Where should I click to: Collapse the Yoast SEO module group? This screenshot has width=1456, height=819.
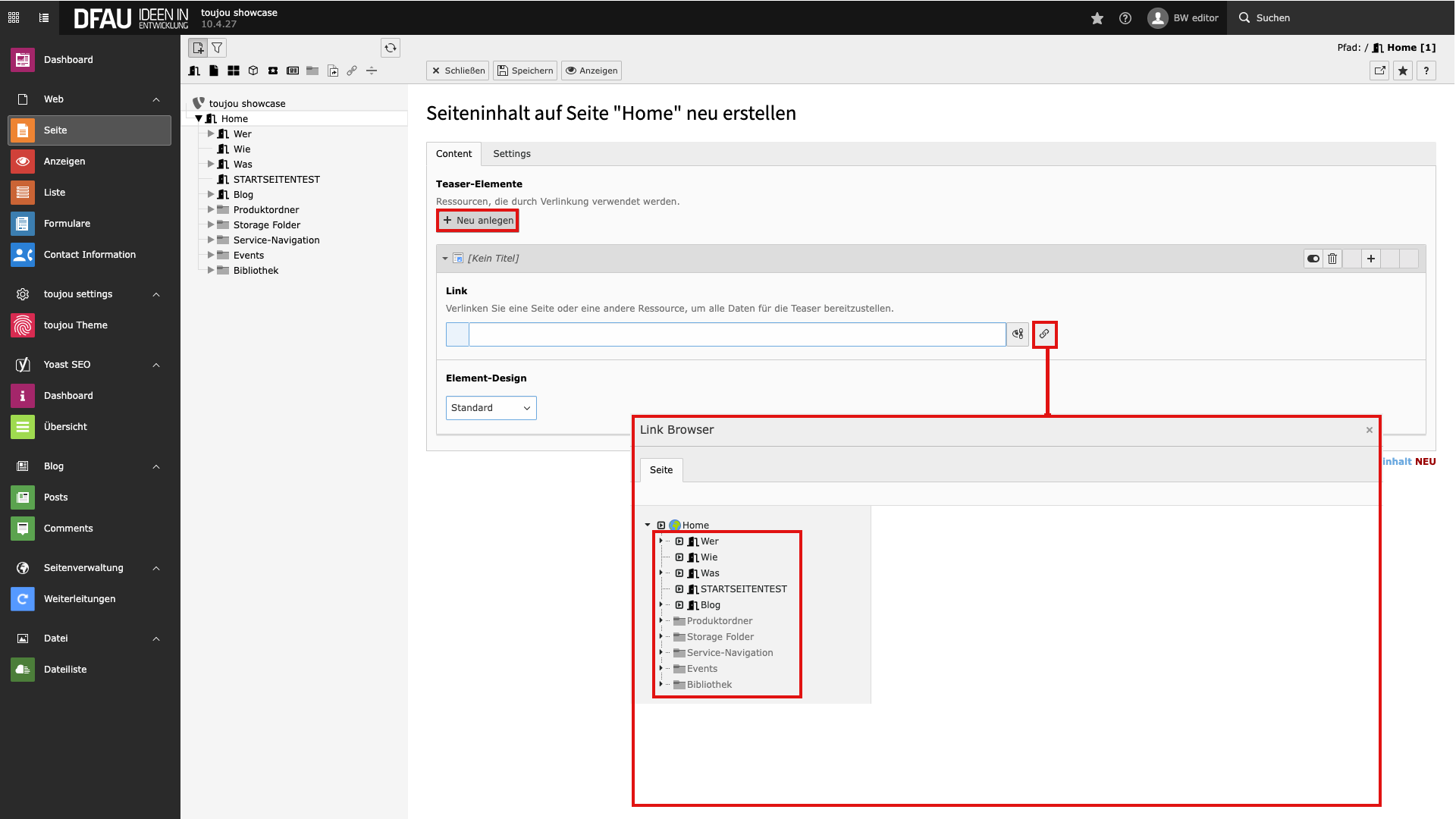tap(156, 365)
